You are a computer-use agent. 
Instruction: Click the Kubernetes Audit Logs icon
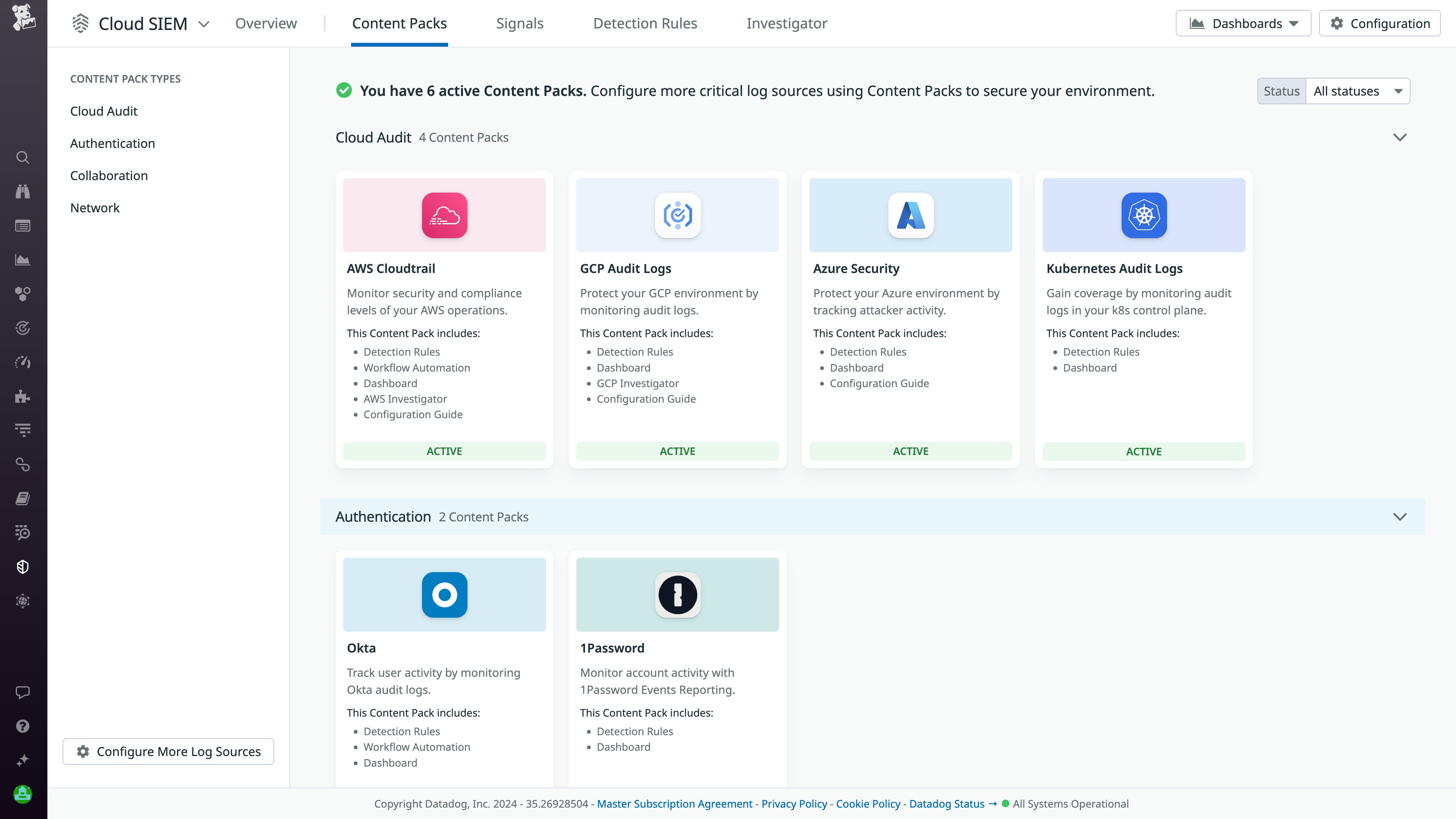point(1144,215)
